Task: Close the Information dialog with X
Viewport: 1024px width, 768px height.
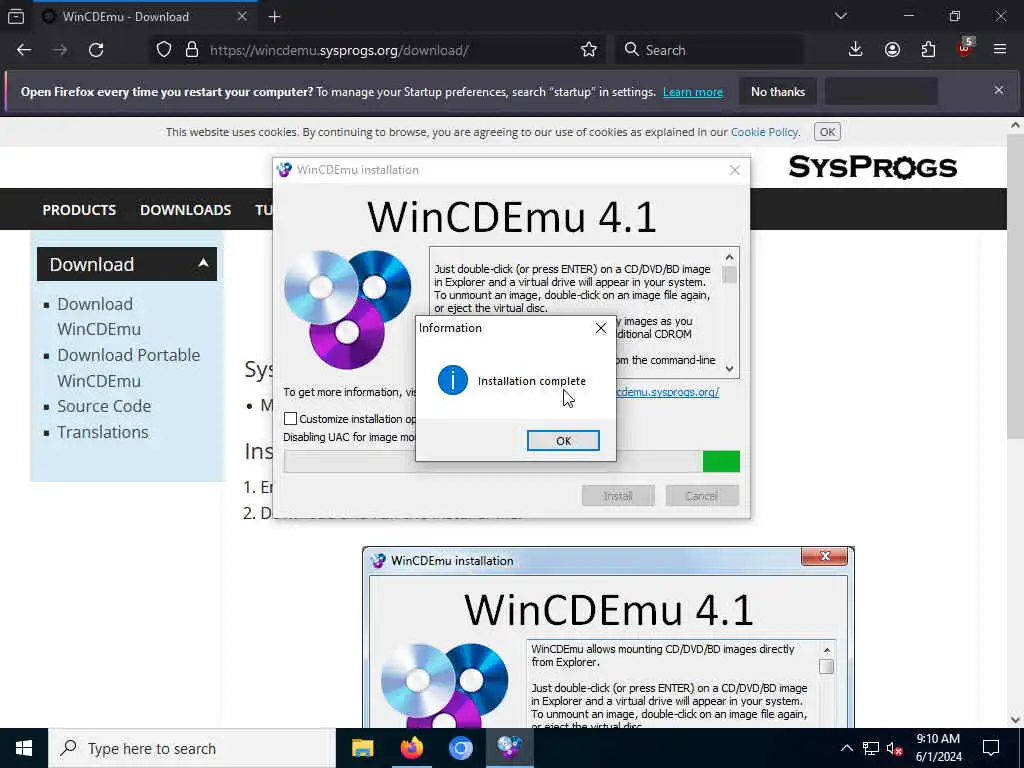Action: (x=601, y=328)
